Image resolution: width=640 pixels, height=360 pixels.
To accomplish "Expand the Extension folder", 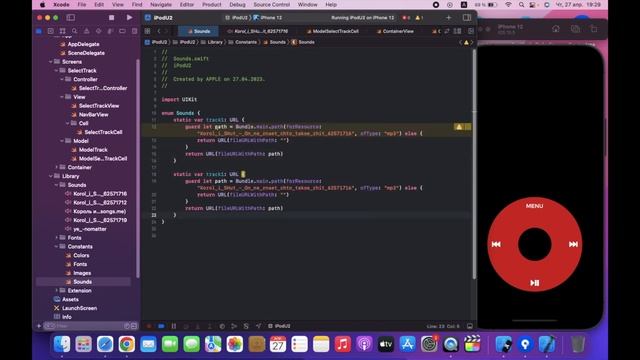I will coord(57,291).
